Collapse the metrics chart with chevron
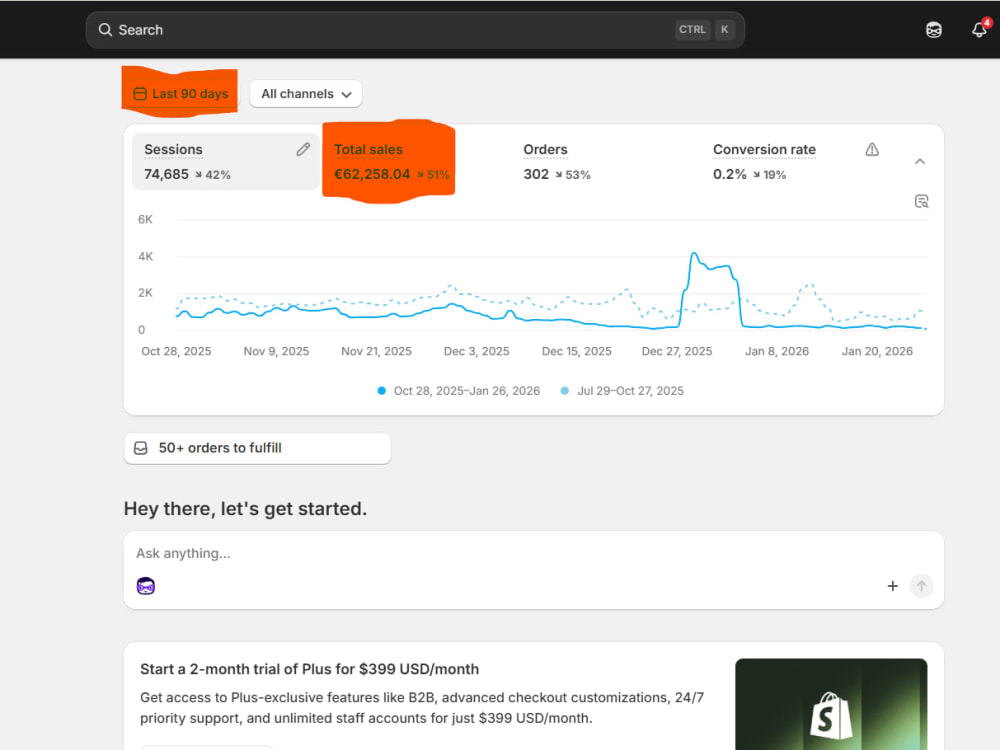The width and height of the screenshot is (1000, 750). point(920,161)
